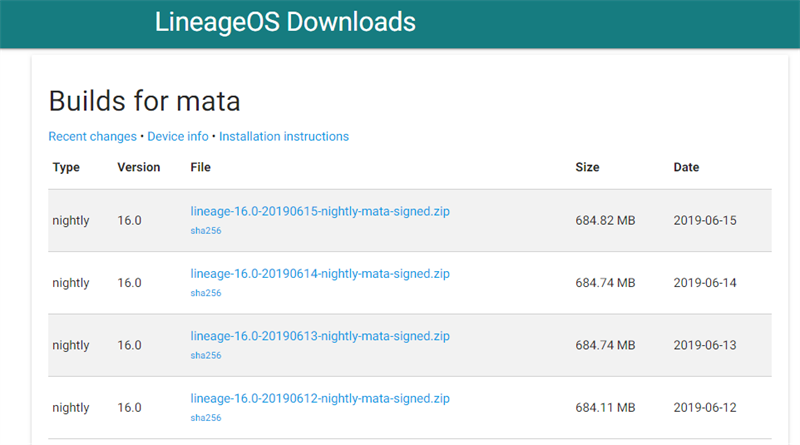Screen dimensions: 800x445
Task: Click the Builds for mata heading
Action: pos(144,101)
